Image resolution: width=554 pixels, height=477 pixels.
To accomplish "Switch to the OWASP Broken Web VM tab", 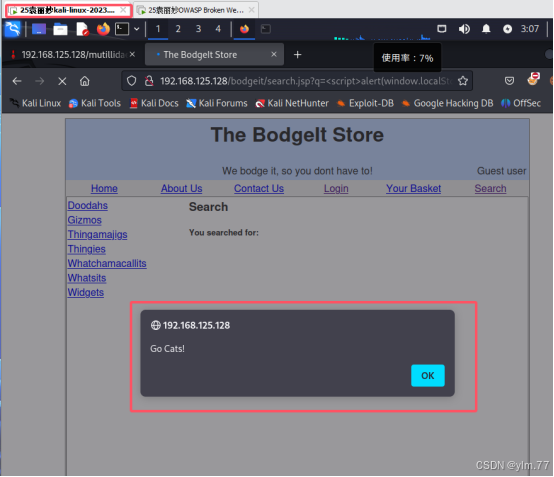I will (x=196, y=10).
